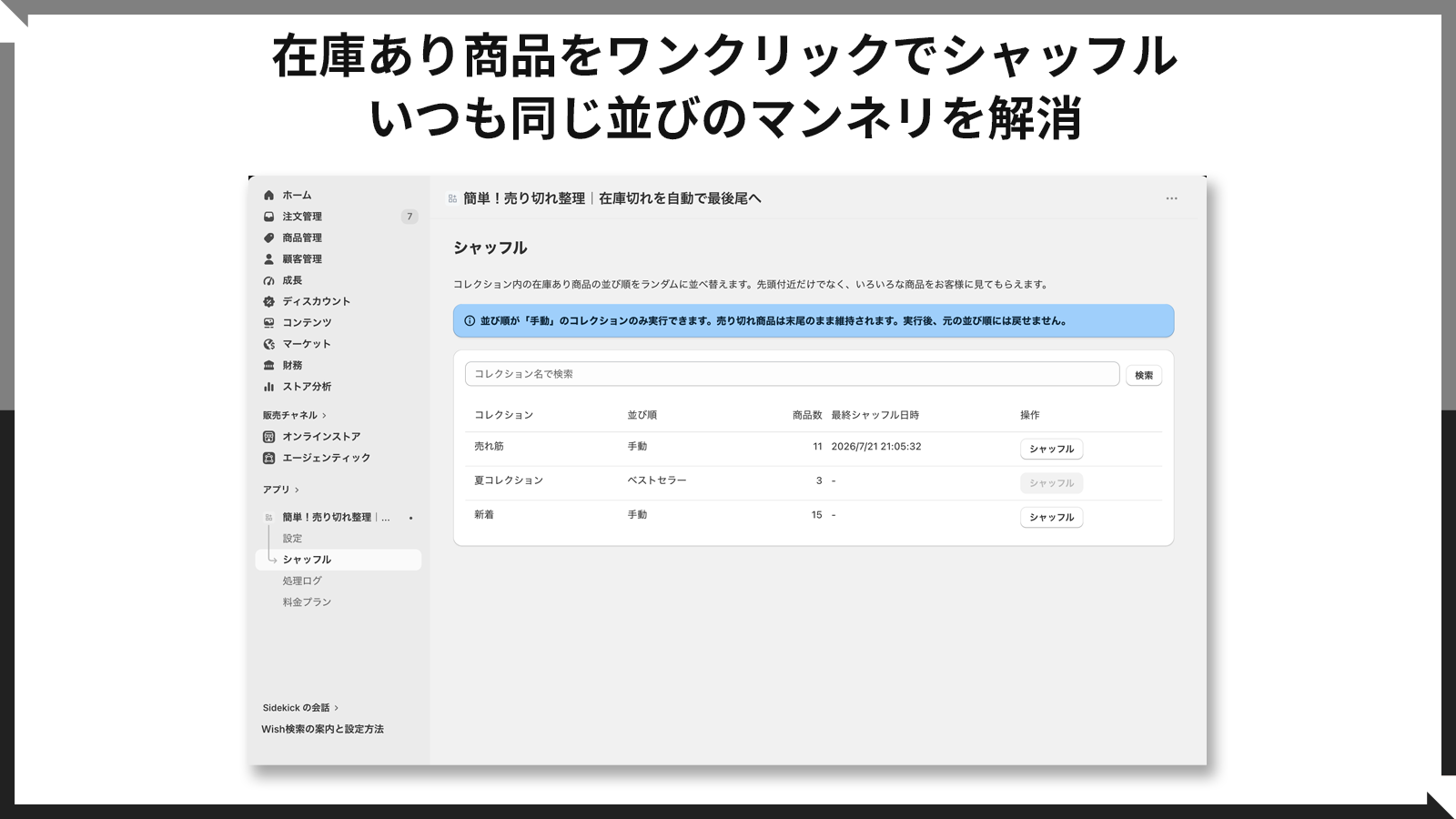The image size is (1456, 819).
Task: Click the info icon in the blue banner
Action: tap(470, 320)
